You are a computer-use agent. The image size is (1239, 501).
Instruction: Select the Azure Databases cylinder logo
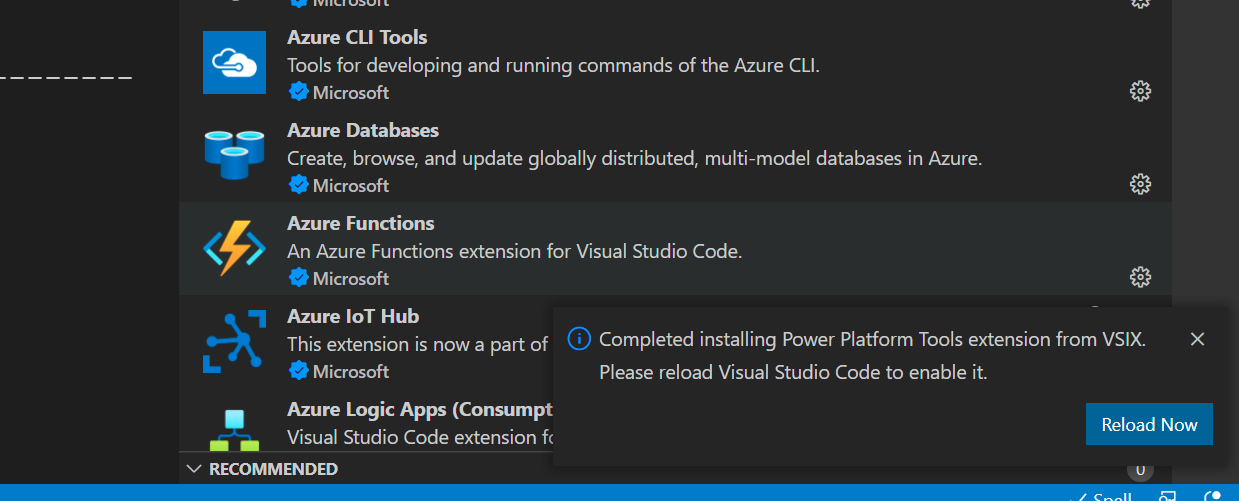point(234,155)
